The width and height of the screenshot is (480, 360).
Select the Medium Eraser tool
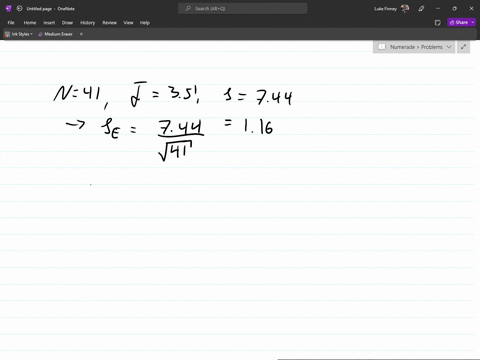pos(55,34)
